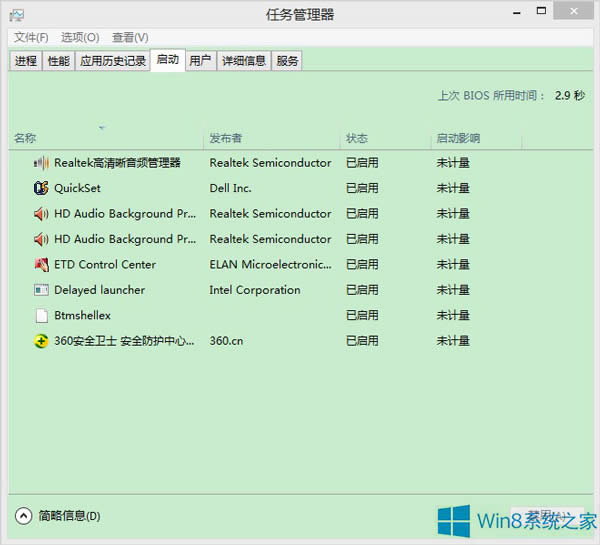Switch to the 性能 tab
Image resolution: width=600 pixels, height=545 pixels.
point(59,61)
